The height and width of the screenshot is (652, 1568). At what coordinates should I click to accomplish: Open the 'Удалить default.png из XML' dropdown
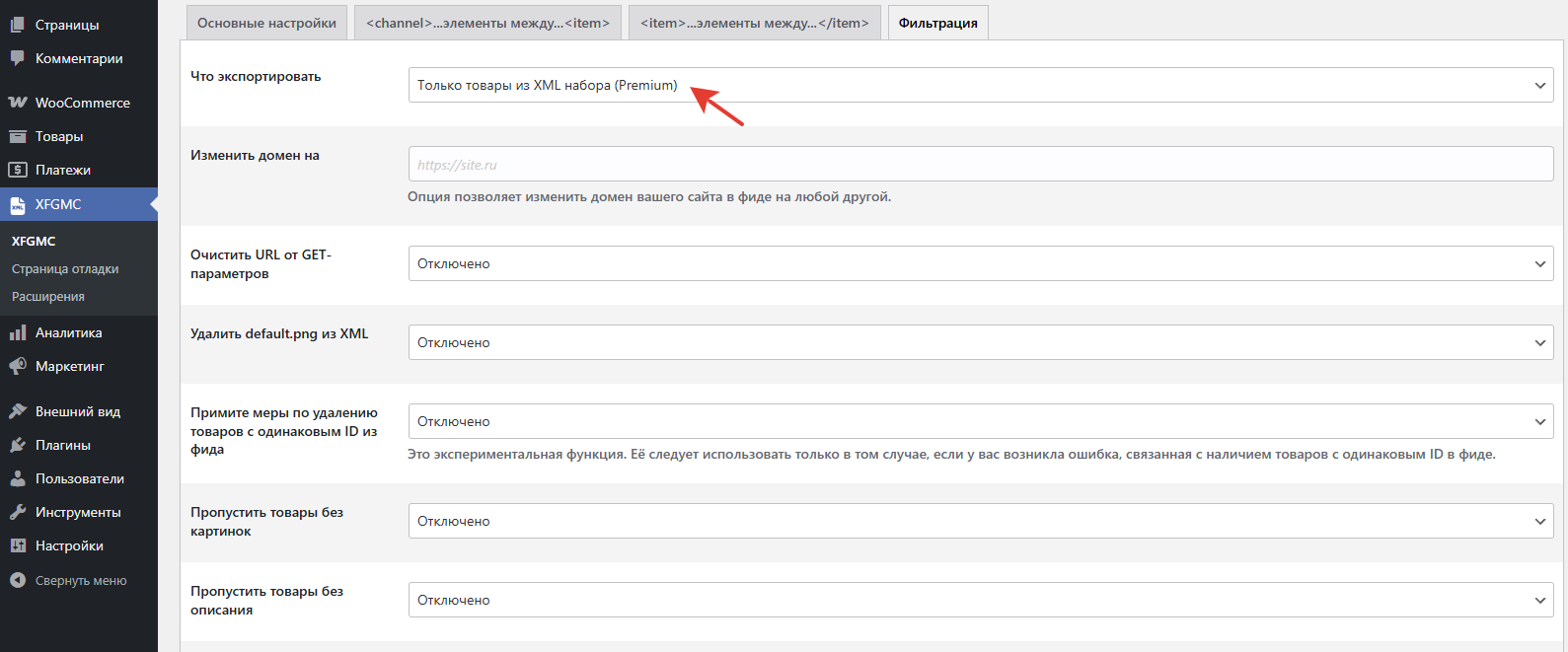pyautogui.click(x=980, y=342)
